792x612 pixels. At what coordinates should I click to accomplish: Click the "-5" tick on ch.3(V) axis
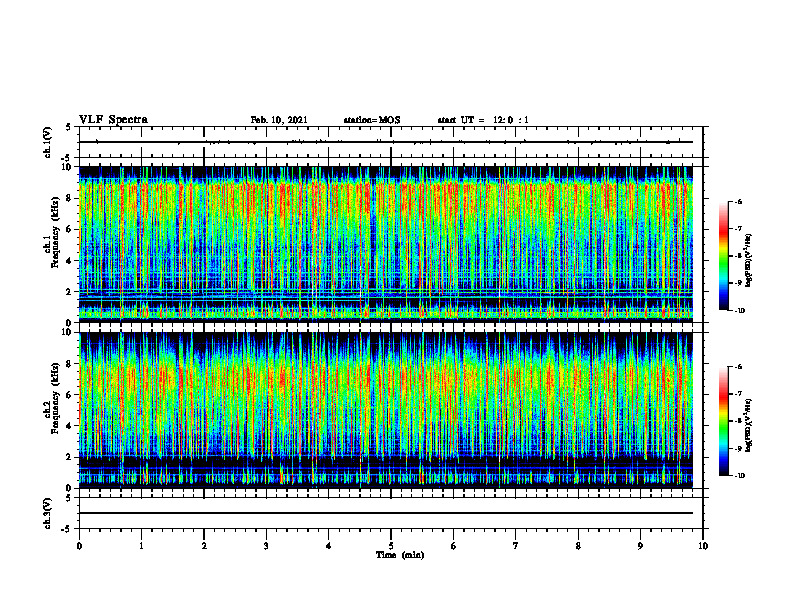pos(67,529)
